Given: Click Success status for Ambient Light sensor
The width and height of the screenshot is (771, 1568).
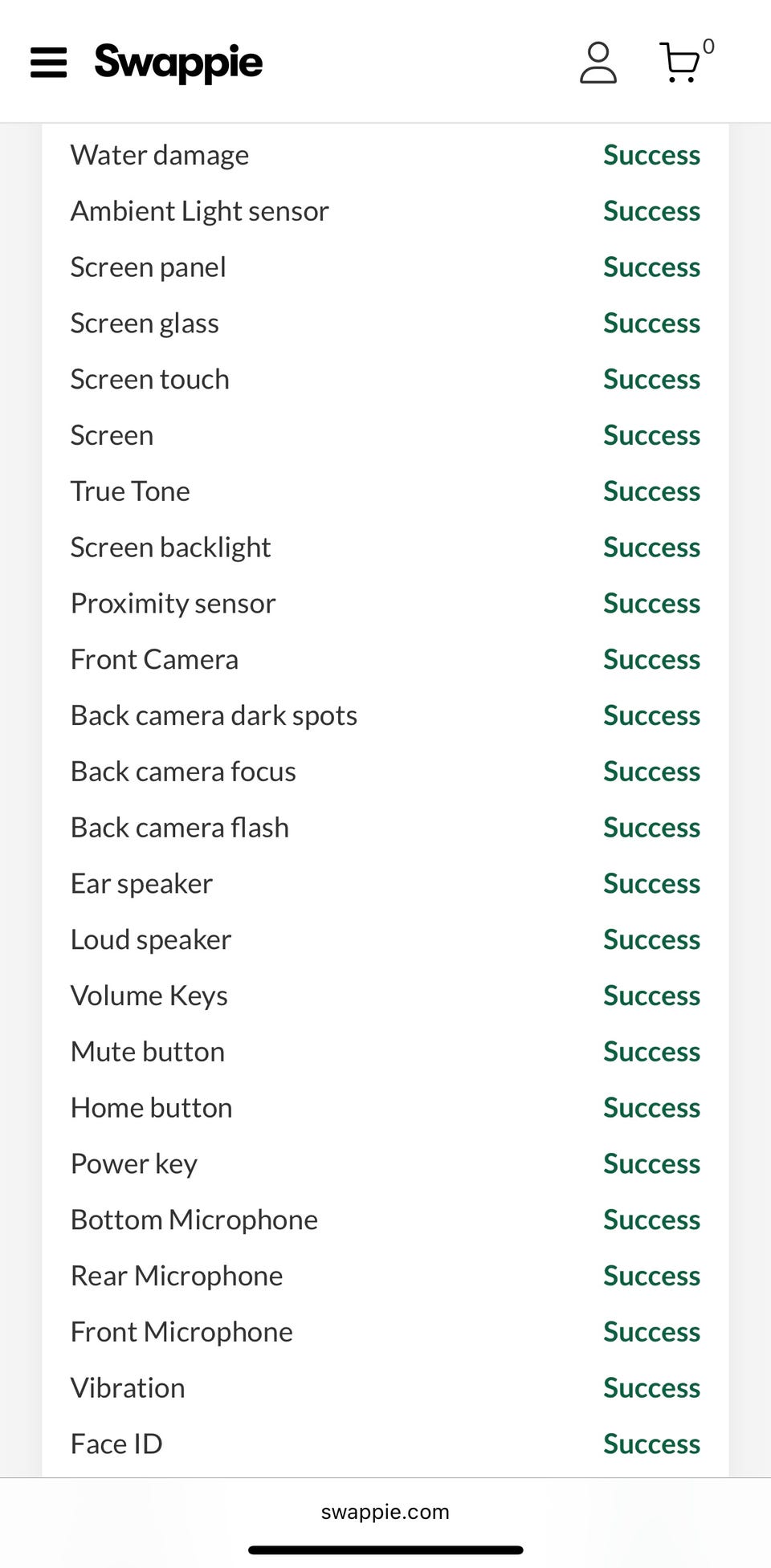Looking at the screenshot, I should tap(651, 211).
